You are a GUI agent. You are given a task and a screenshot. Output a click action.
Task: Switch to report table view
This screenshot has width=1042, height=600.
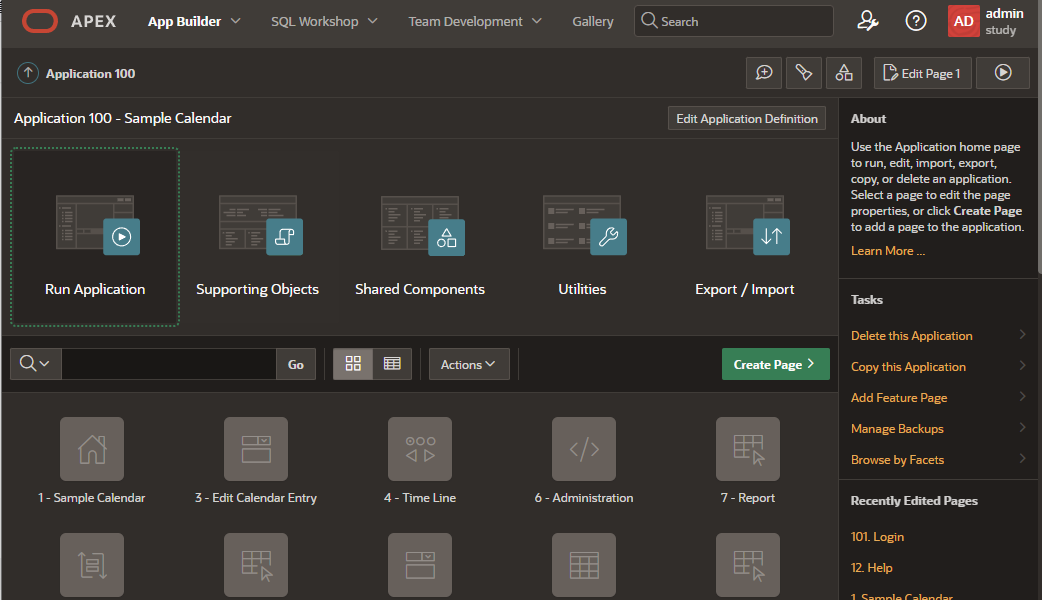tap(392, 364)
